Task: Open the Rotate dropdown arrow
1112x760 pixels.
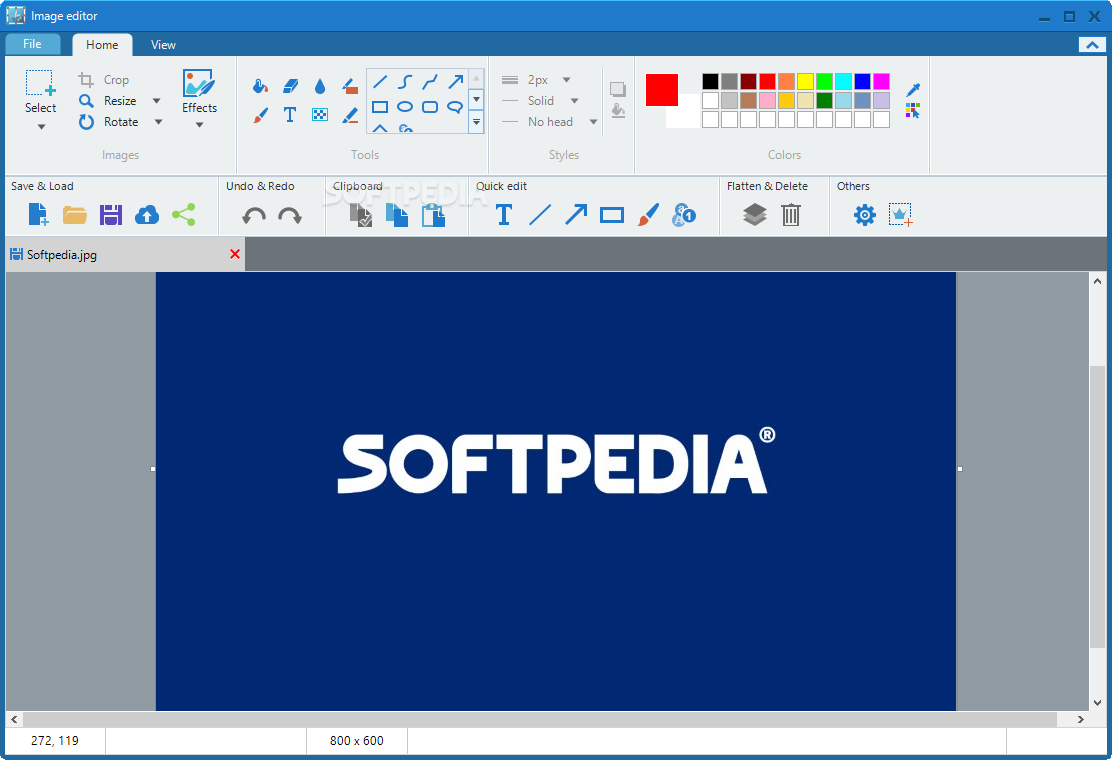Action: 158,122
